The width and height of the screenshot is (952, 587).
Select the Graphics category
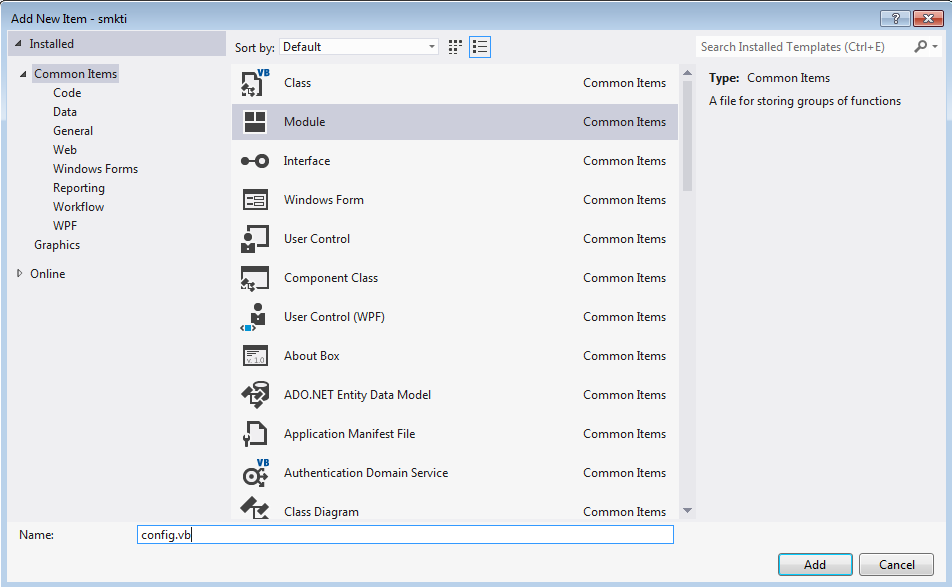tap(56, 245)
